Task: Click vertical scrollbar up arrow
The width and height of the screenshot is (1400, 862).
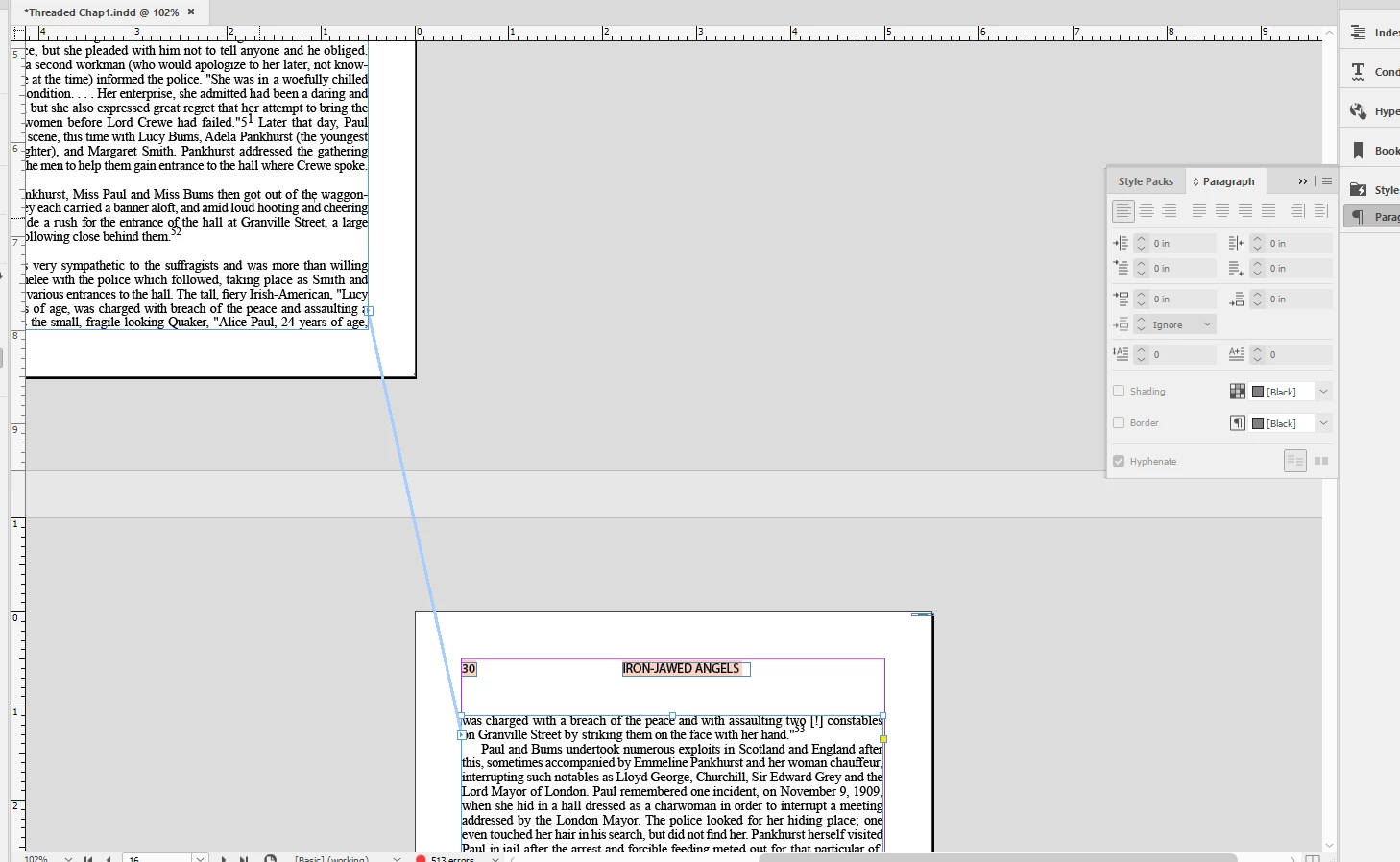Action: [x=1329, y=33]
